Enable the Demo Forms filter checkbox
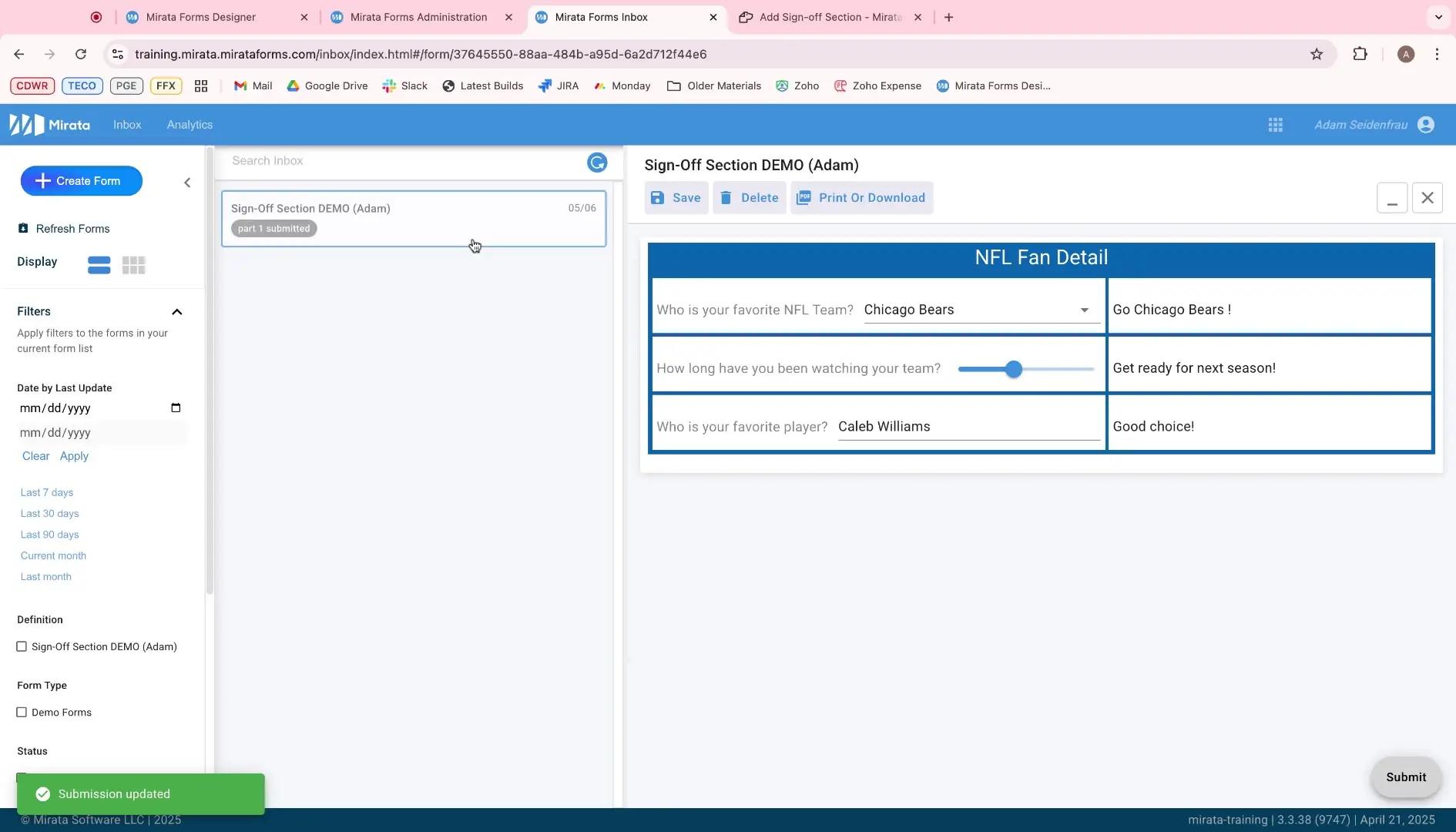 tap(22, 712)
